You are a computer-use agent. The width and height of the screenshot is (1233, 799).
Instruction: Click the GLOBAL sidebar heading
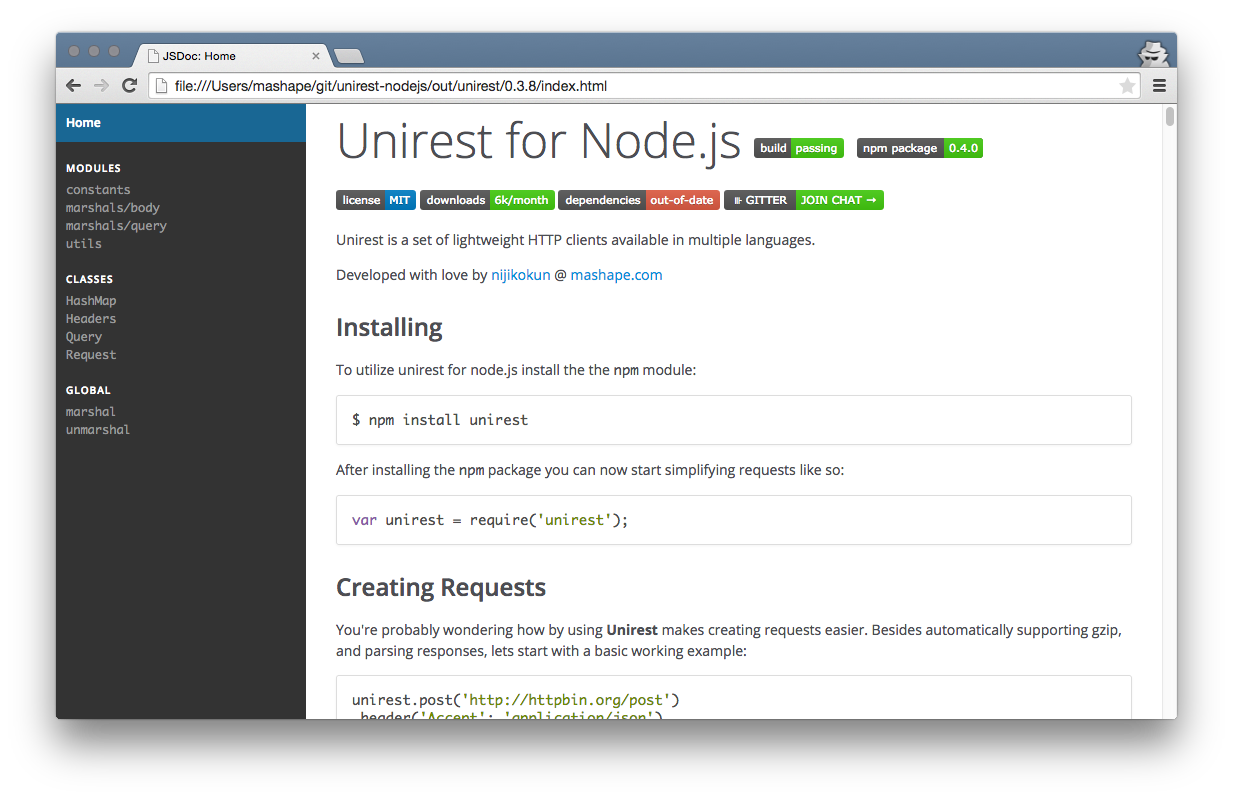pyautogui.click(x=88, y=391)
